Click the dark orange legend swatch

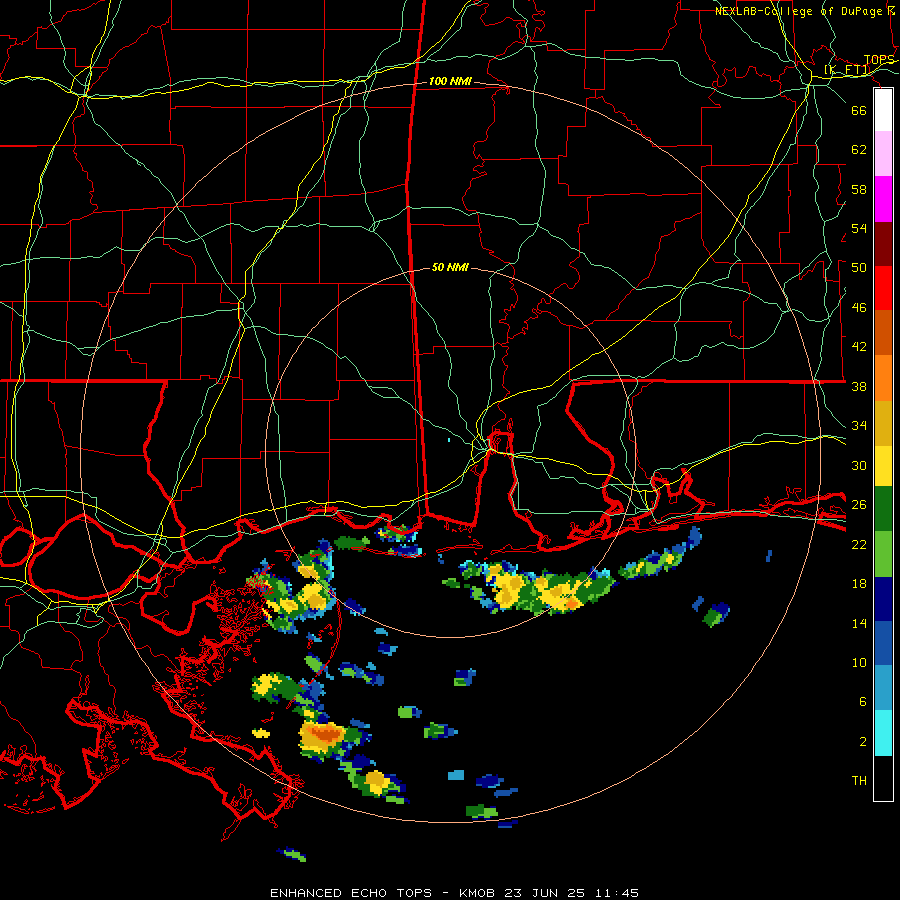[883, 332]
